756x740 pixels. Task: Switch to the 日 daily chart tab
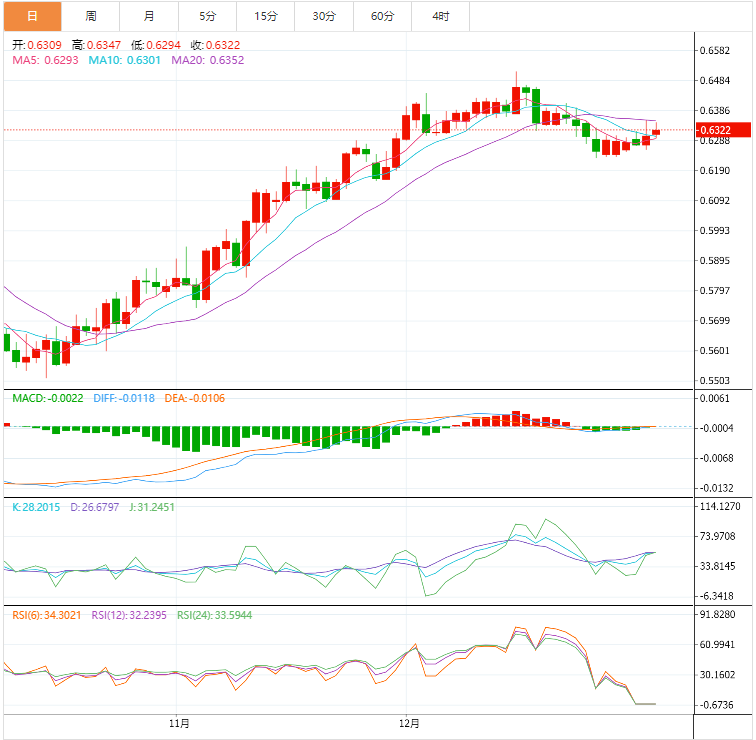tap(32, 16)
